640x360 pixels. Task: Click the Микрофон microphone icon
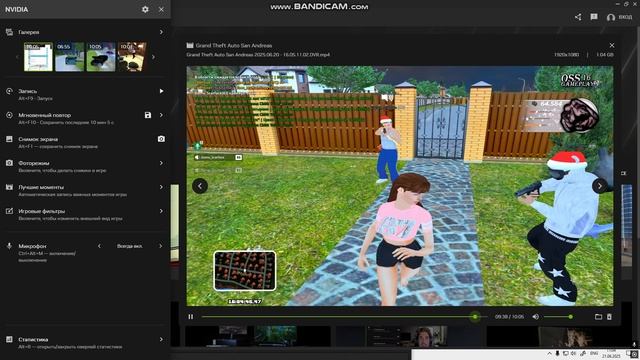click(9, 246)
